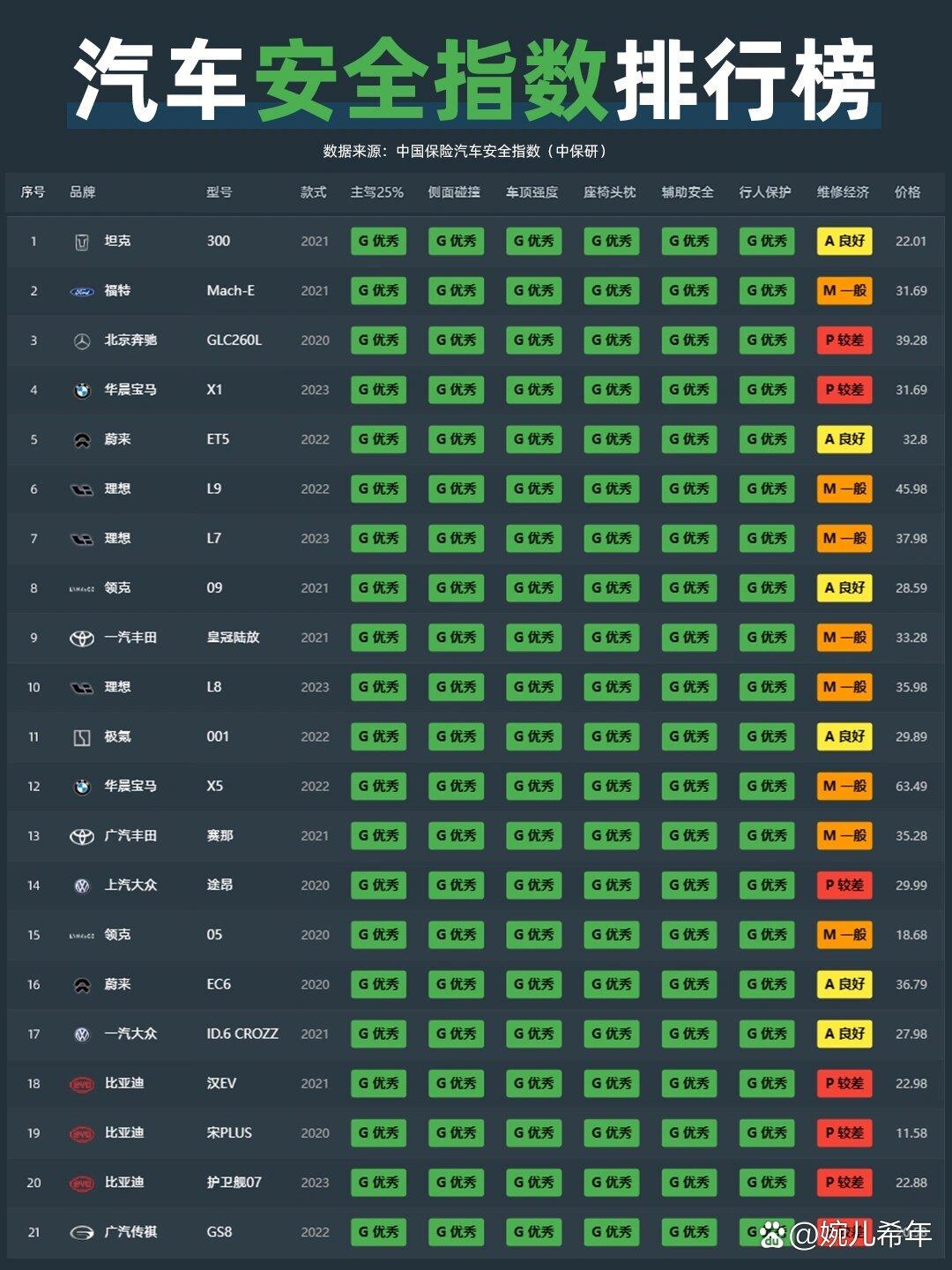
Task: Click the A 良好 badge for ID.6 CROZZ
Action: click(844, 1034)
